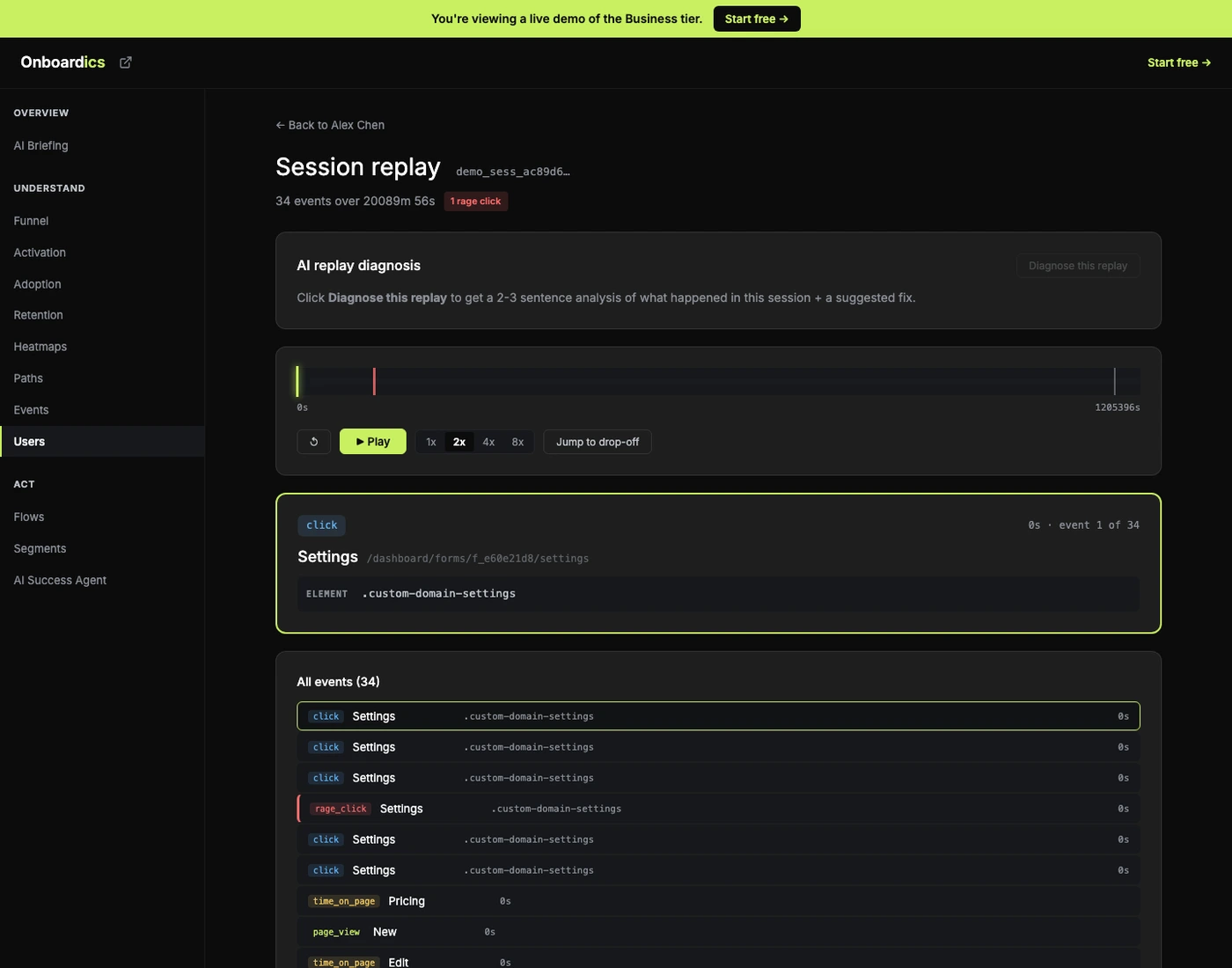
Task: Click the restart replay icon
Action: pyautogui.click(x=313, y=441)
